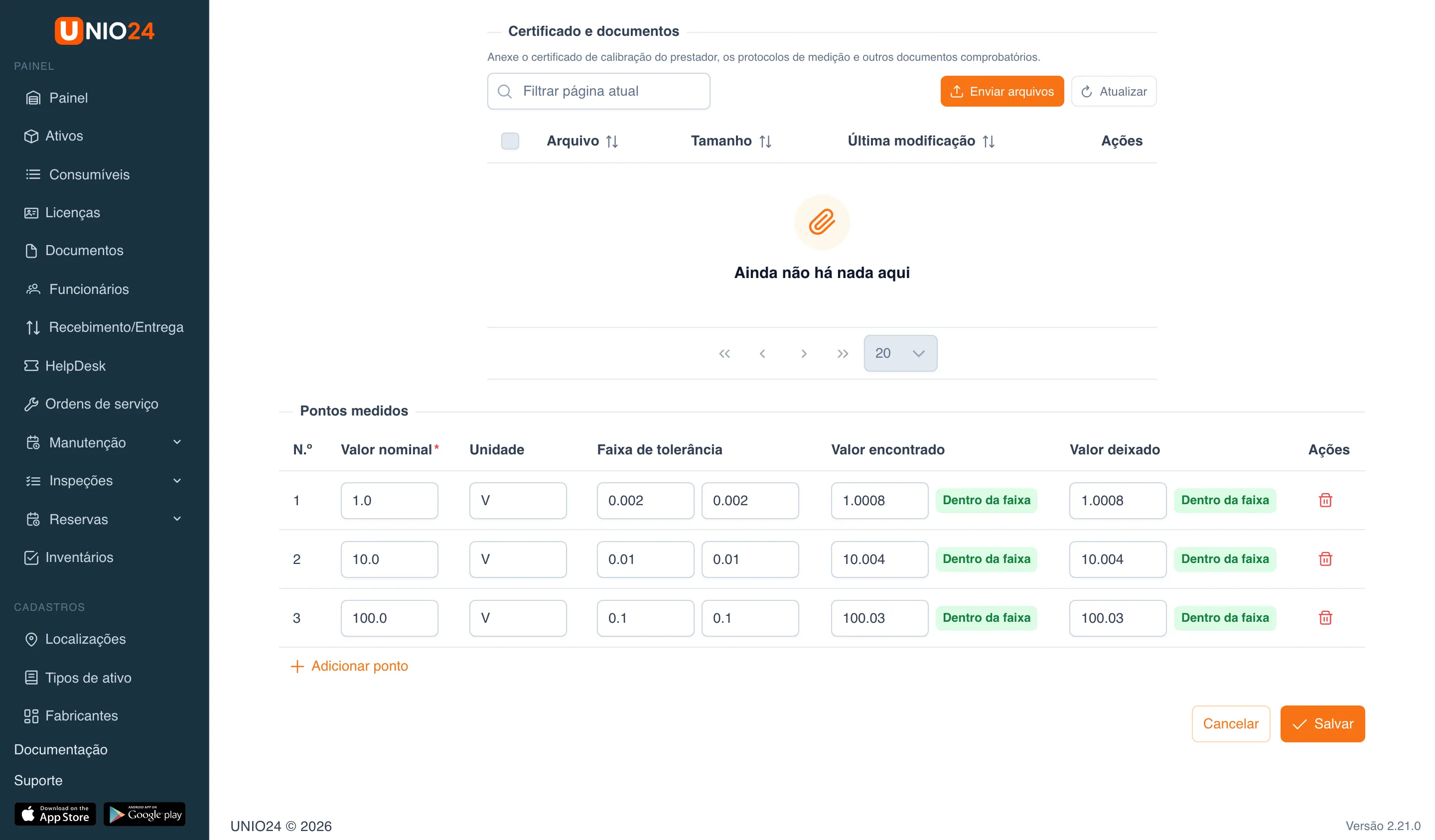Focus the Filtrar página atual search field

click(x=598, y=91)
